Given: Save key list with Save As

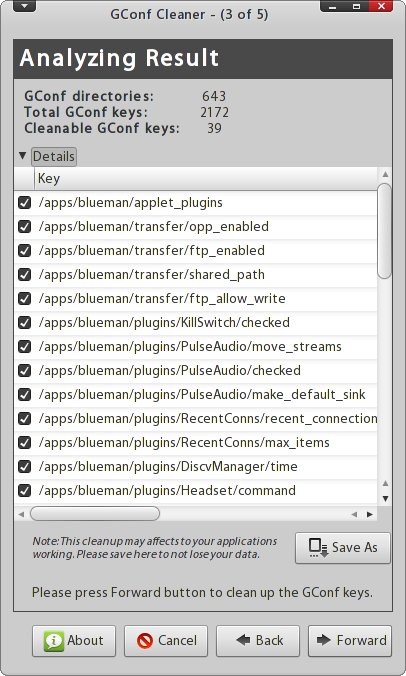Looking at the screenshot, I should point(343,548).
